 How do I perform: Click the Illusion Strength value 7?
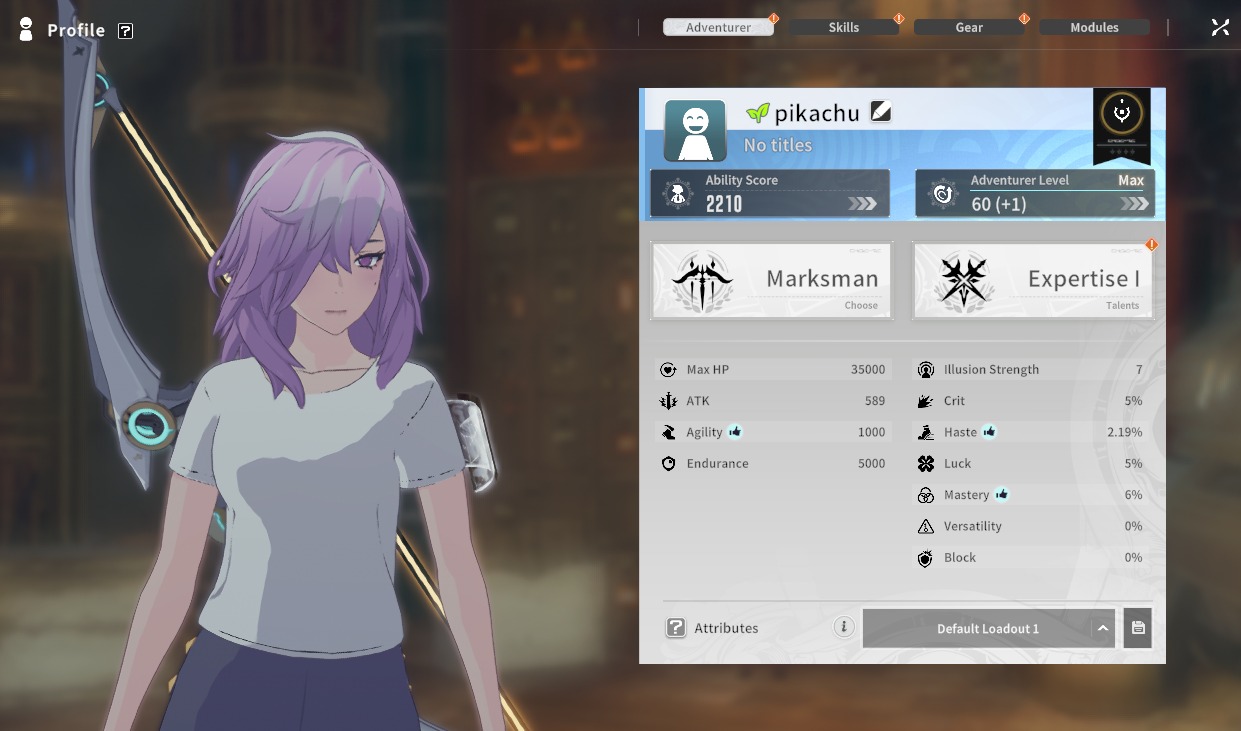1139,370
